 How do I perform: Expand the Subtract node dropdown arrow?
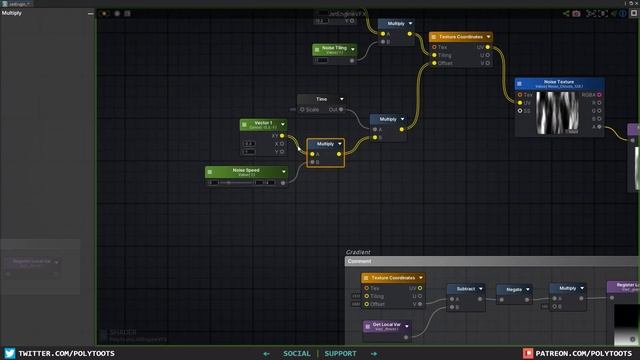481,289
